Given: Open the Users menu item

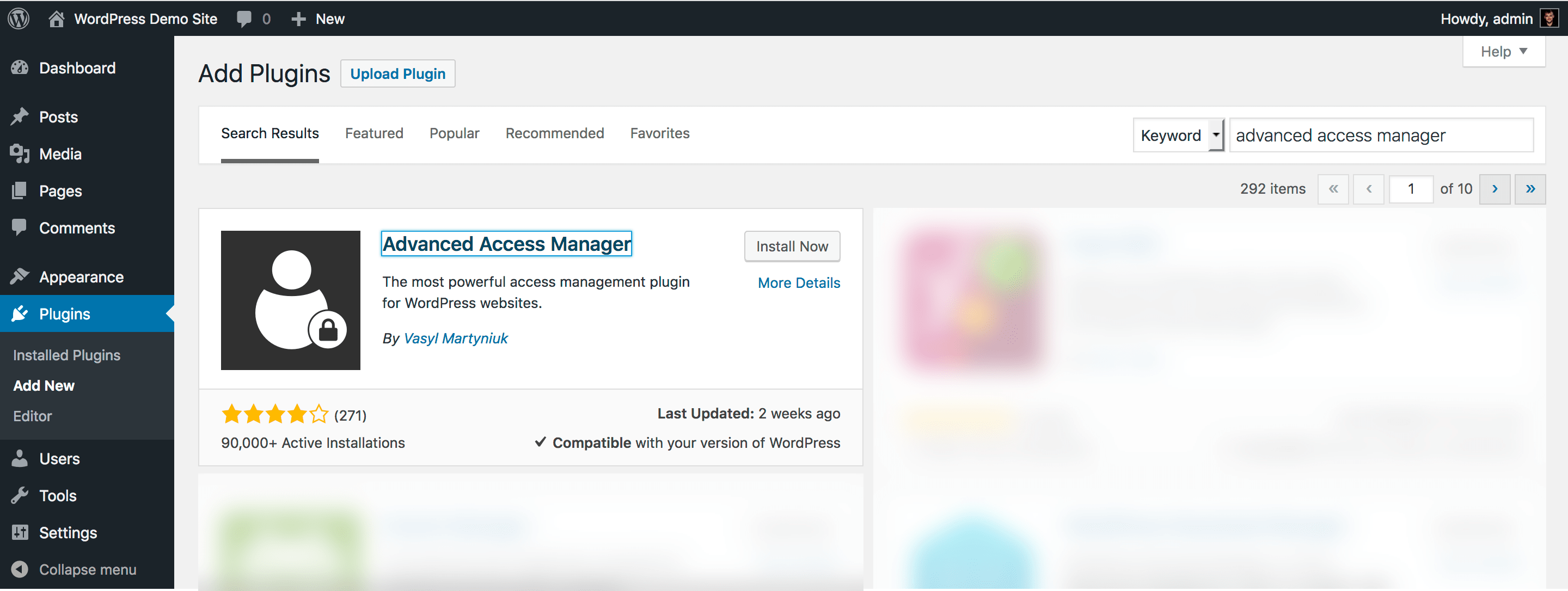Looking at the screenshot, I should (x=60, y=458).
